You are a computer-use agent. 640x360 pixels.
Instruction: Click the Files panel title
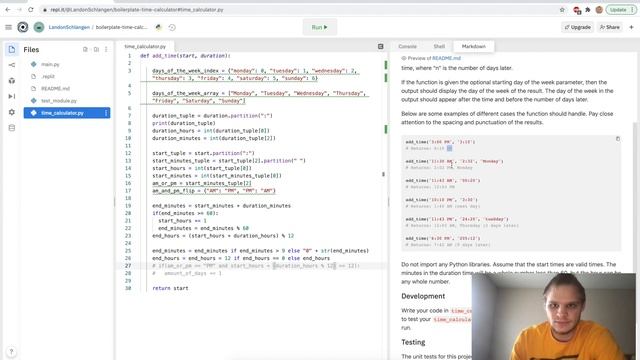coord(31,50)
